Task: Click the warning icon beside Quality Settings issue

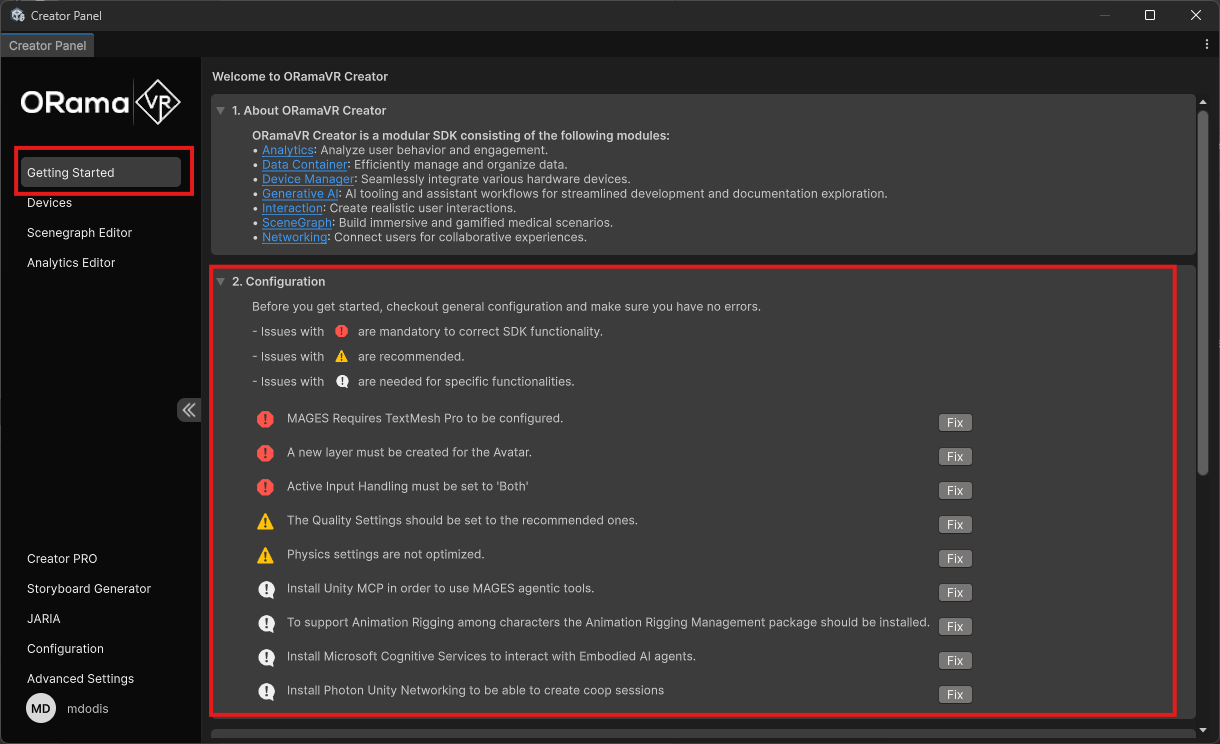Action: click(265, 521)
